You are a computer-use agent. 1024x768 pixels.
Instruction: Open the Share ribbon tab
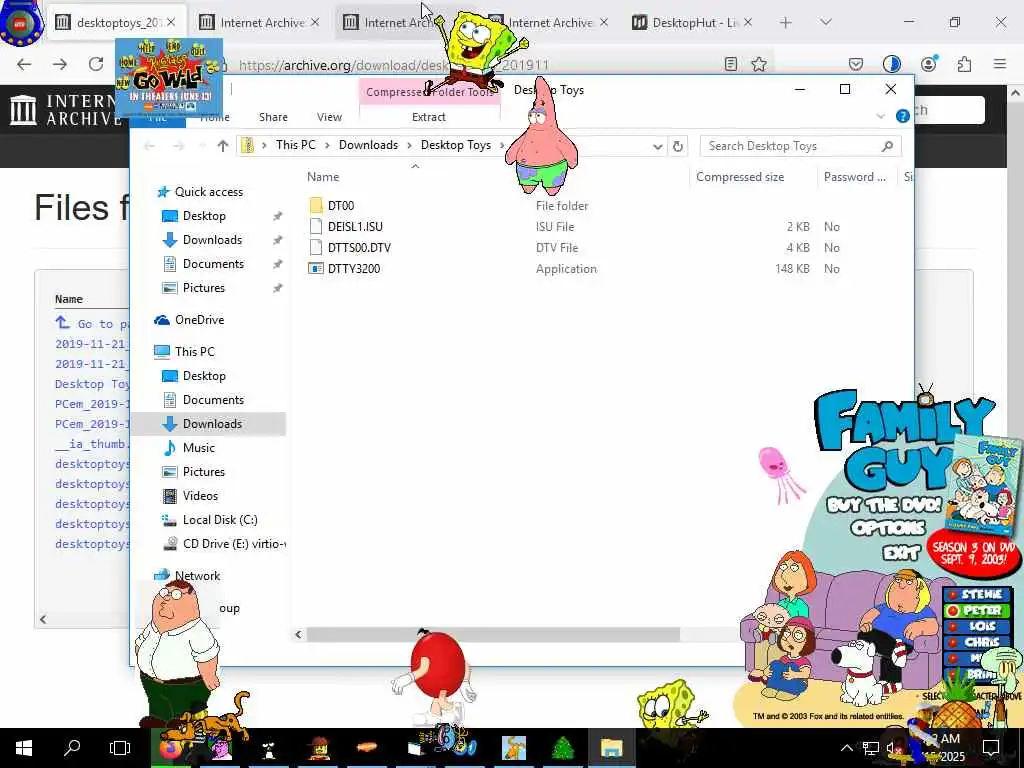[273, 117]
